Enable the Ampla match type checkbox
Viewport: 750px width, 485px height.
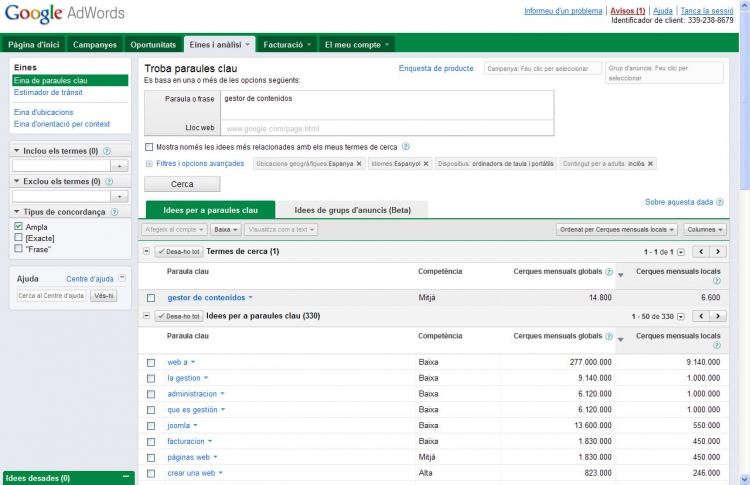click(18, 226)
